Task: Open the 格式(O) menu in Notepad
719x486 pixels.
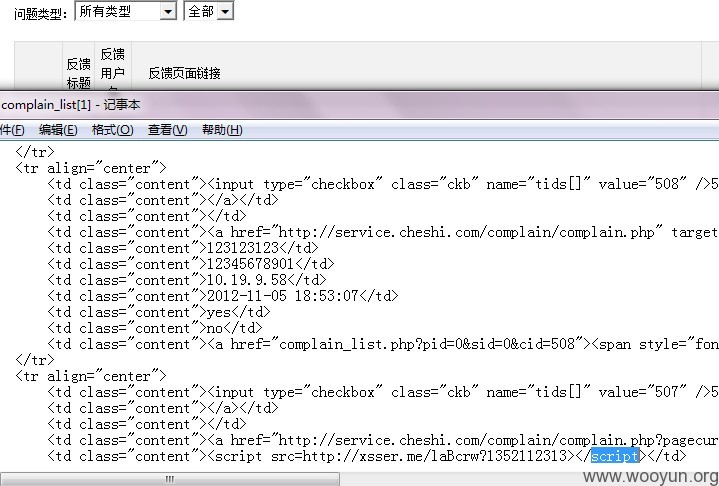Action: pos(112,130)
